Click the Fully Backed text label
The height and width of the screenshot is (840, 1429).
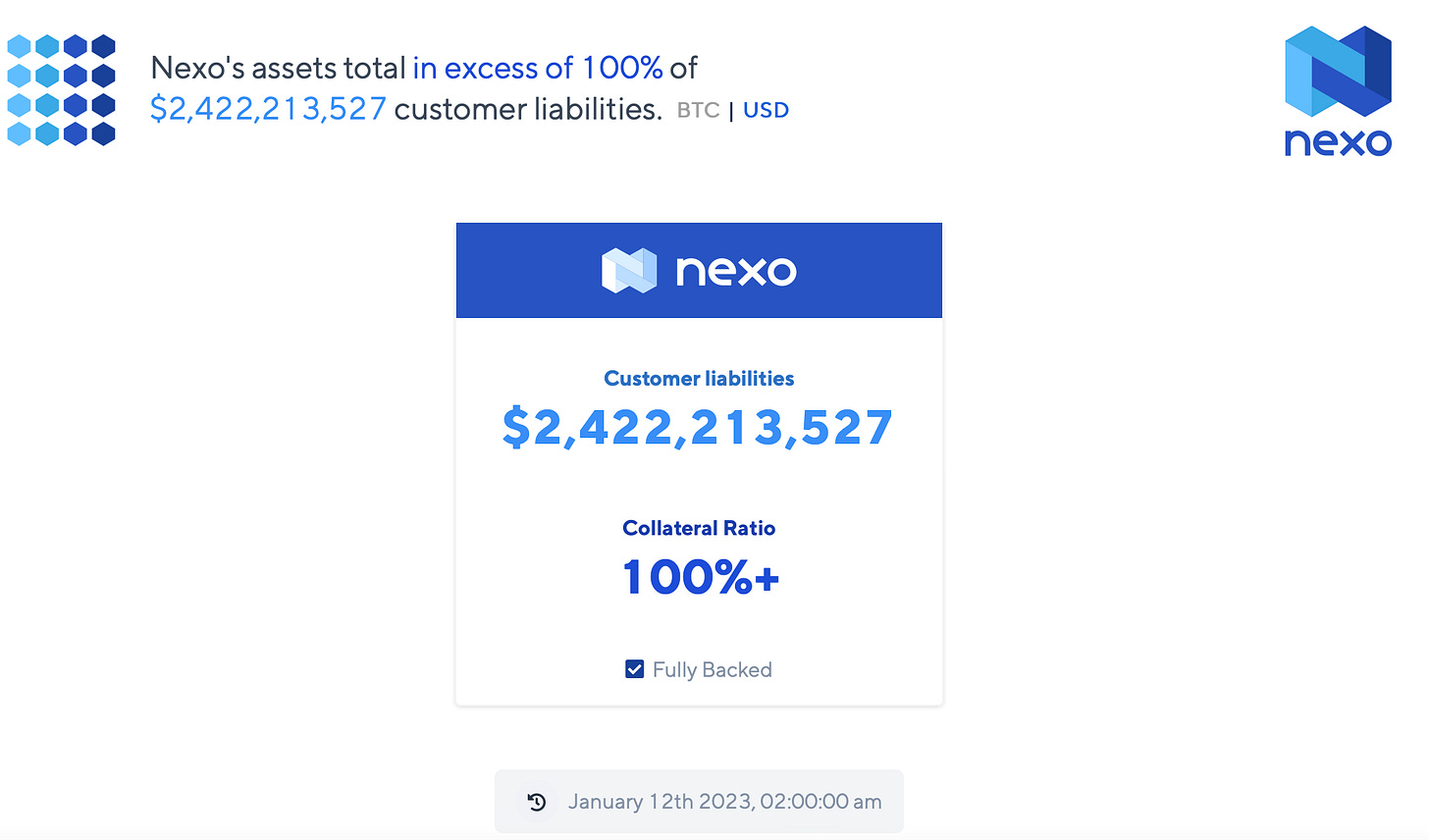712,669
